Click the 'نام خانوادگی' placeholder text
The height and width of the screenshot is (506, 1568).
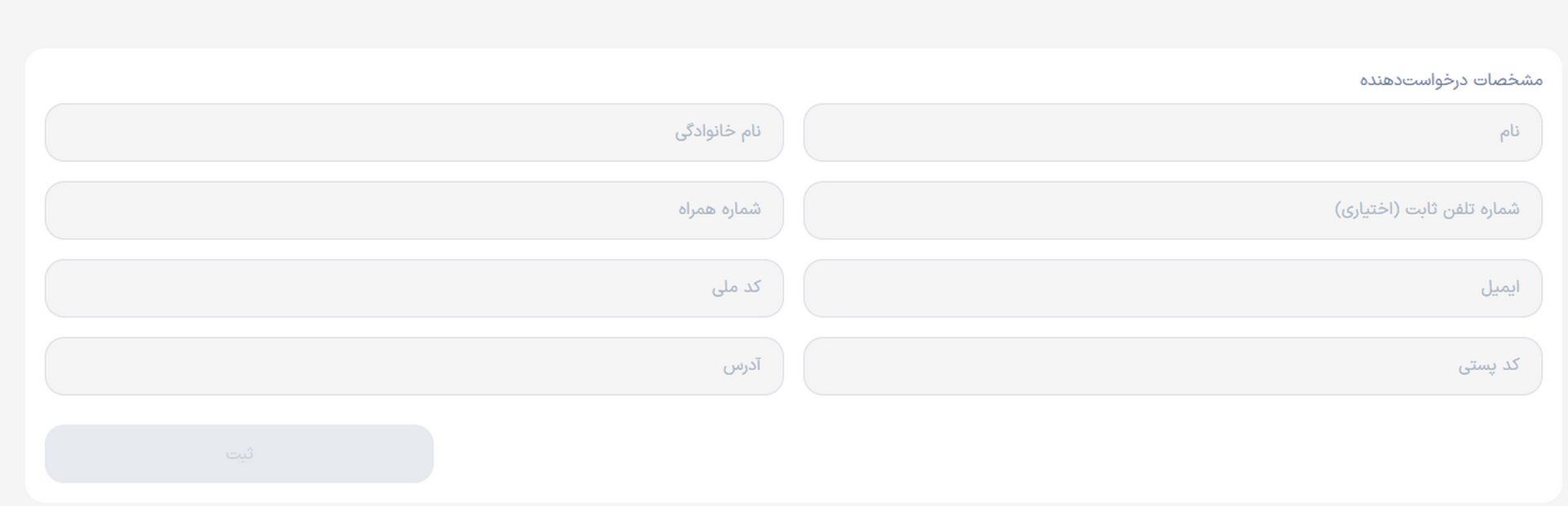click(718, 132)
